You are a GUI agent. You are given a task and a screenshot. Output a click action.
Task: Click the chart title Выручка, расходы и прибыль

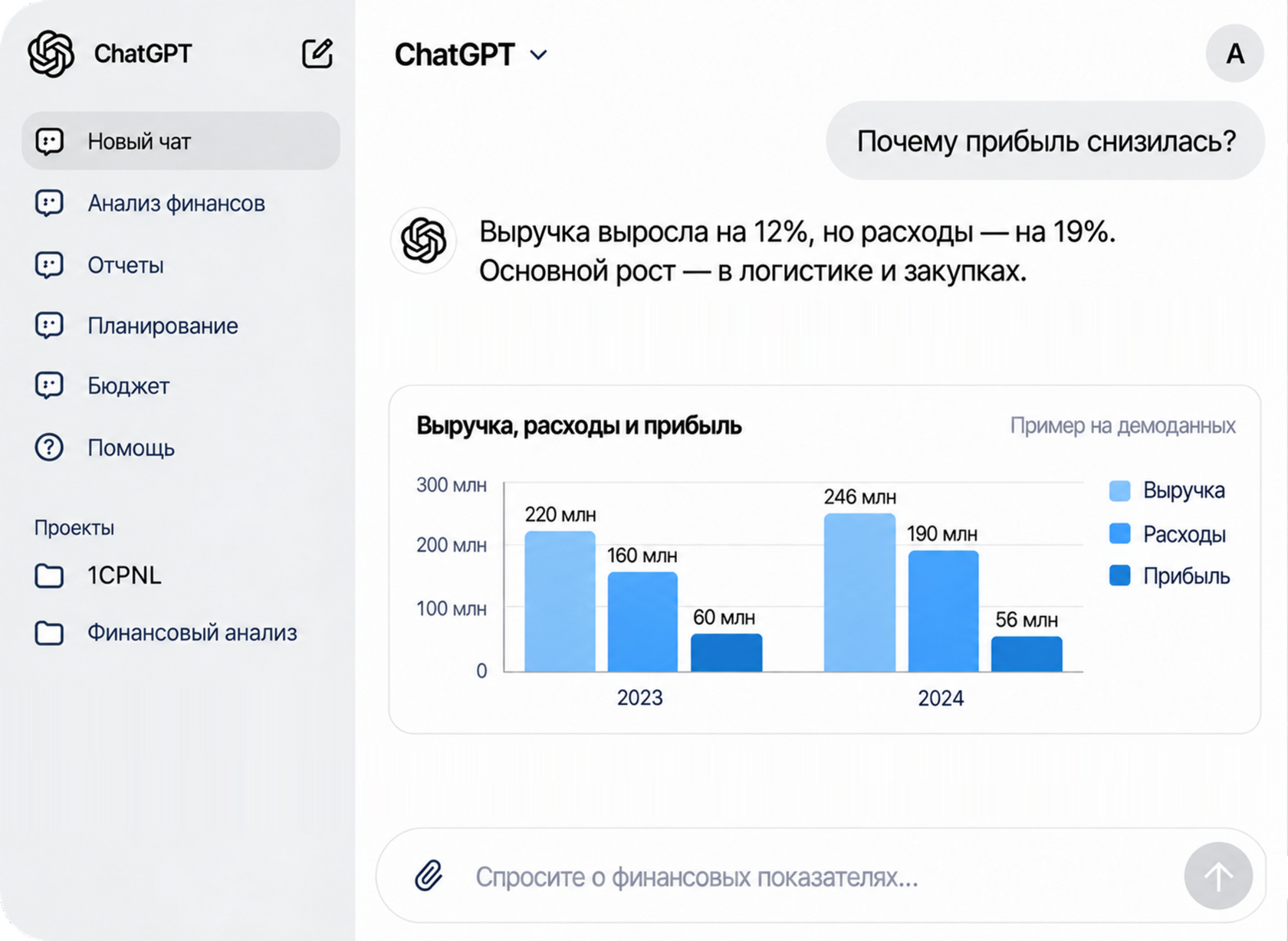pos(579,426)
